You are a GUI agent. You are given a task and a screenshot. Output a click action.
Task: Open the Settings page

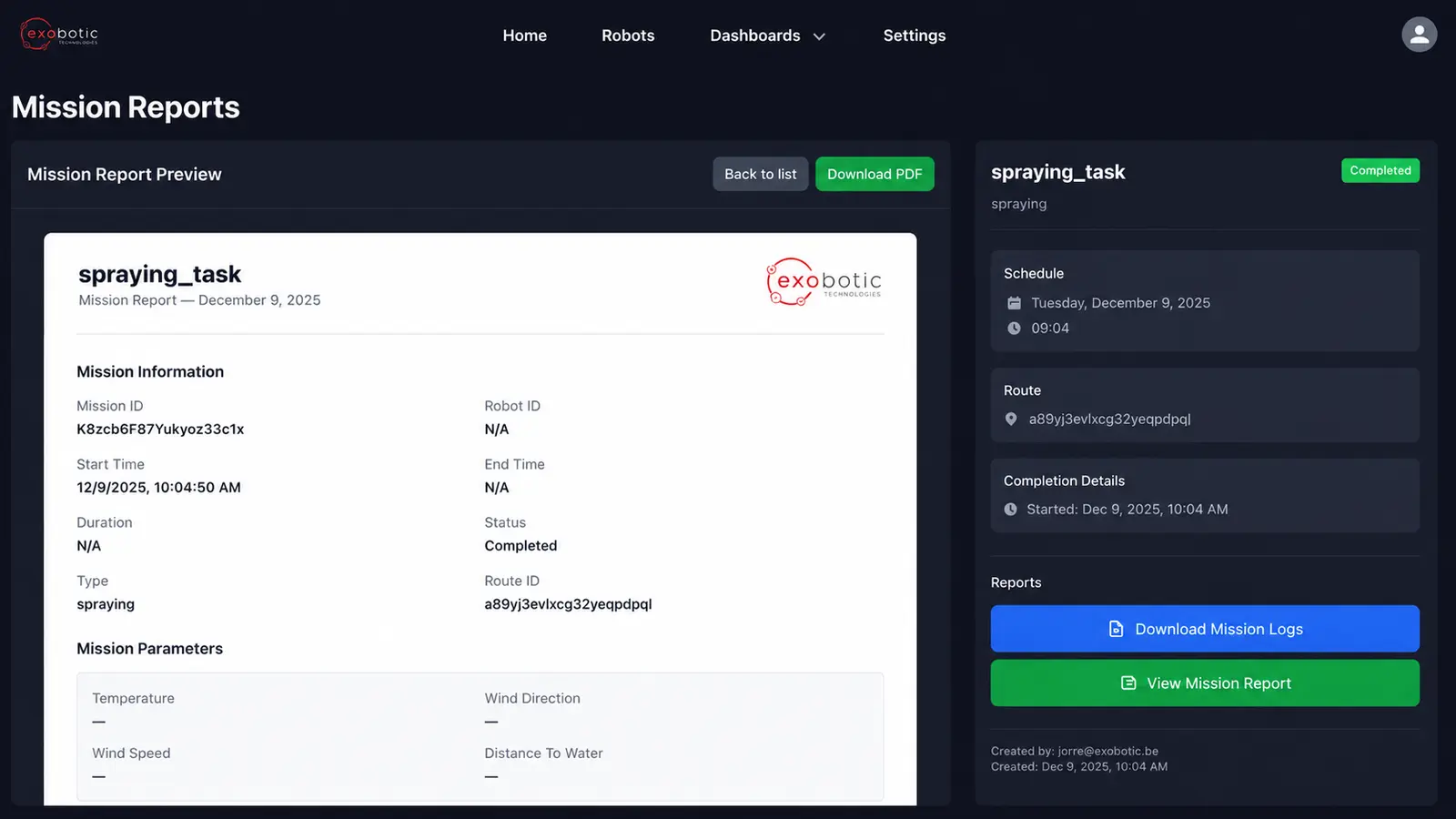pyautogui.click(x=915, y=35)
